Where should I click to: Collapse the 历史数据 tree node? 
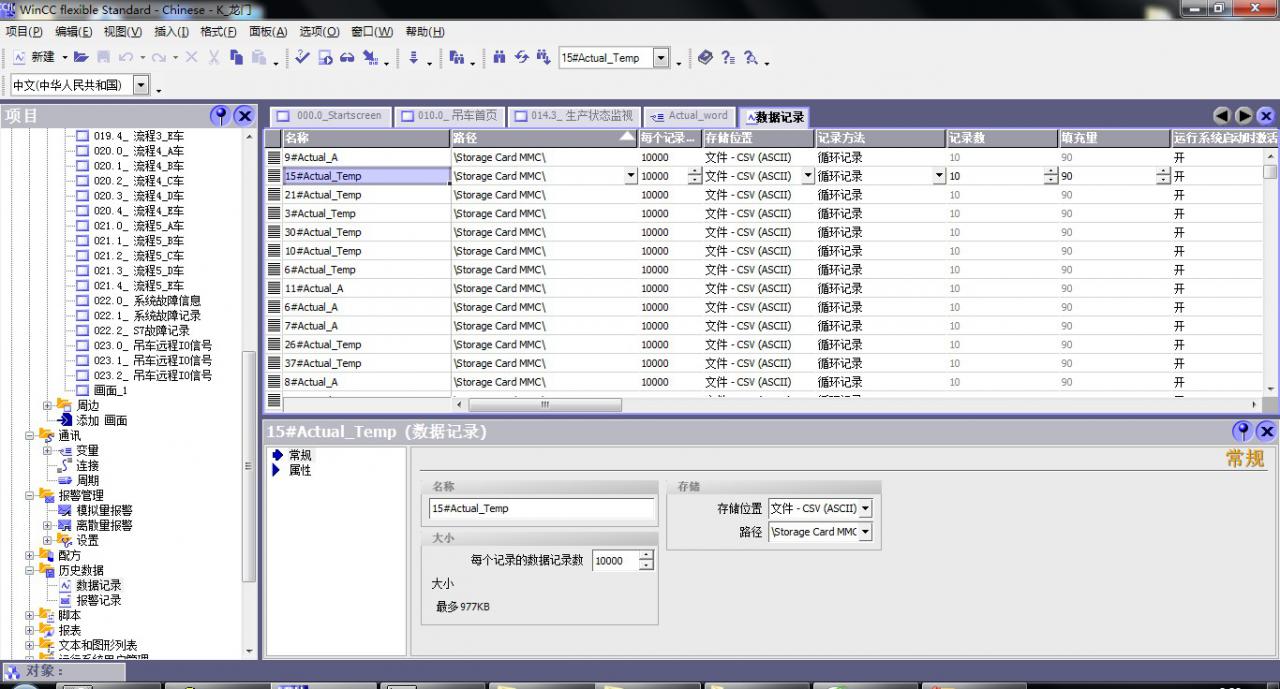(x=30, y=570)
